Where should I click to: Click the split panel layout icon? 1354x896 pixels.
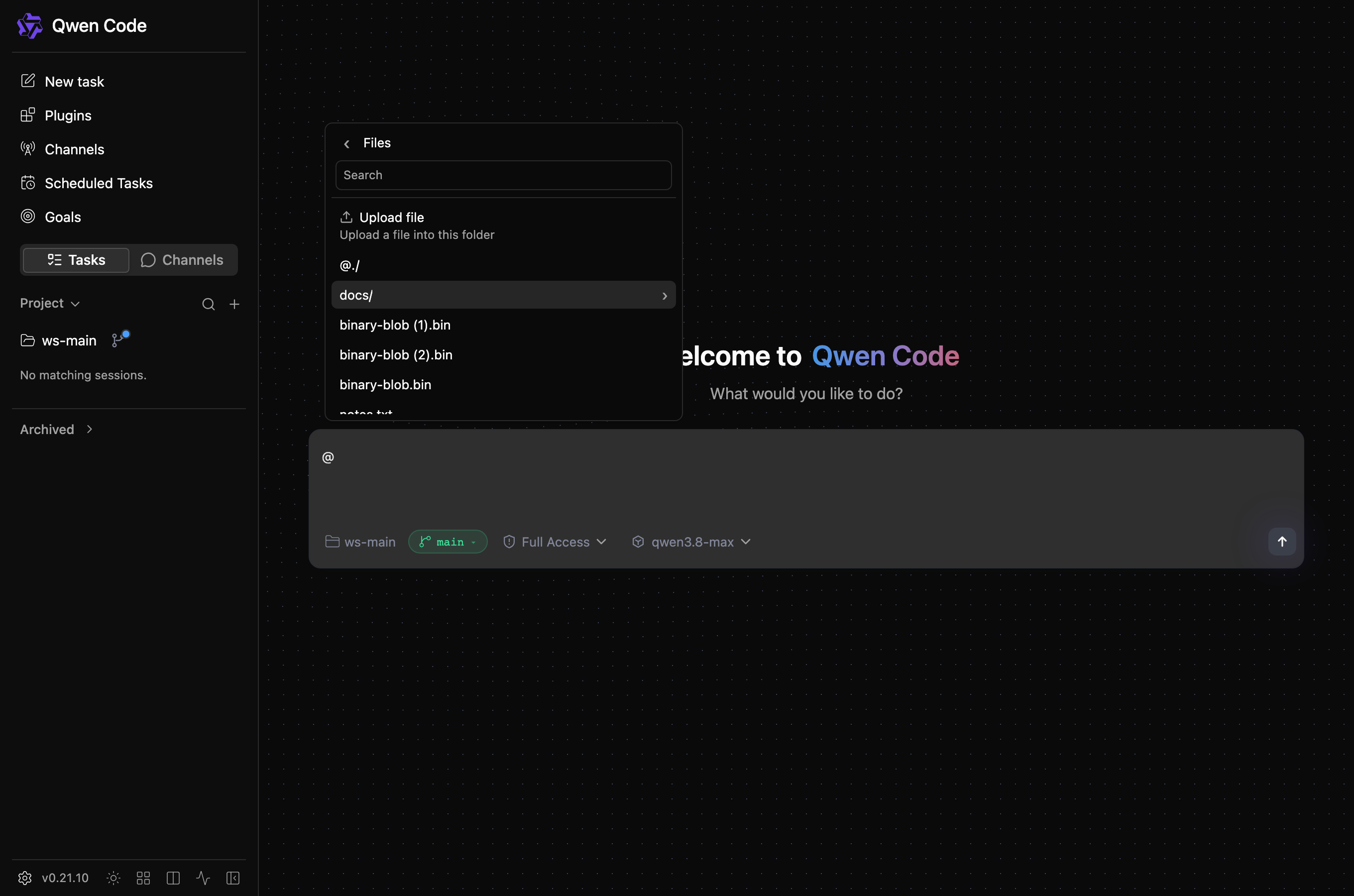pos(173,878)
